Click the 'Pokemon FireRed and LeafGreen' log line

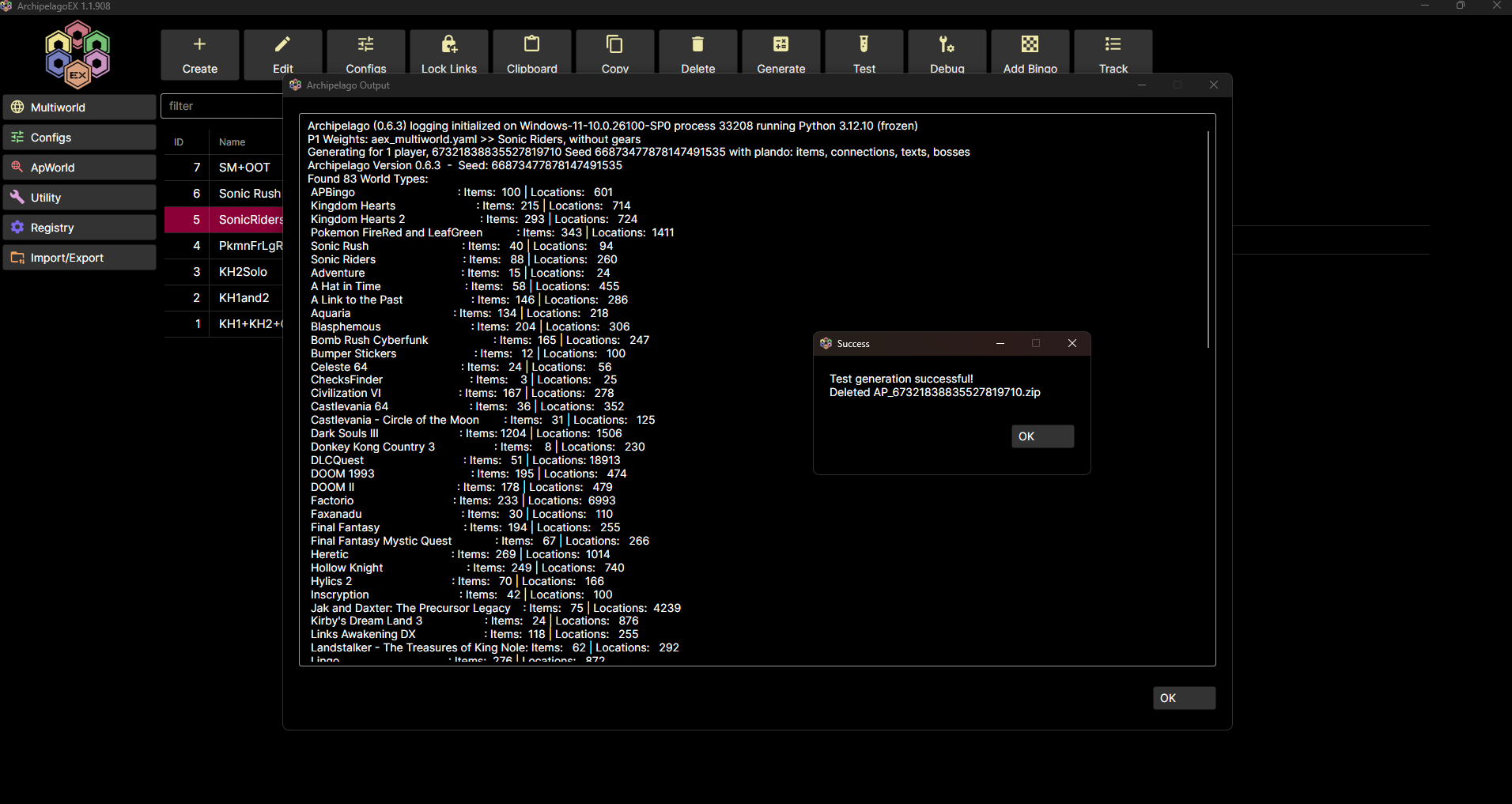[x=493, y=232]
